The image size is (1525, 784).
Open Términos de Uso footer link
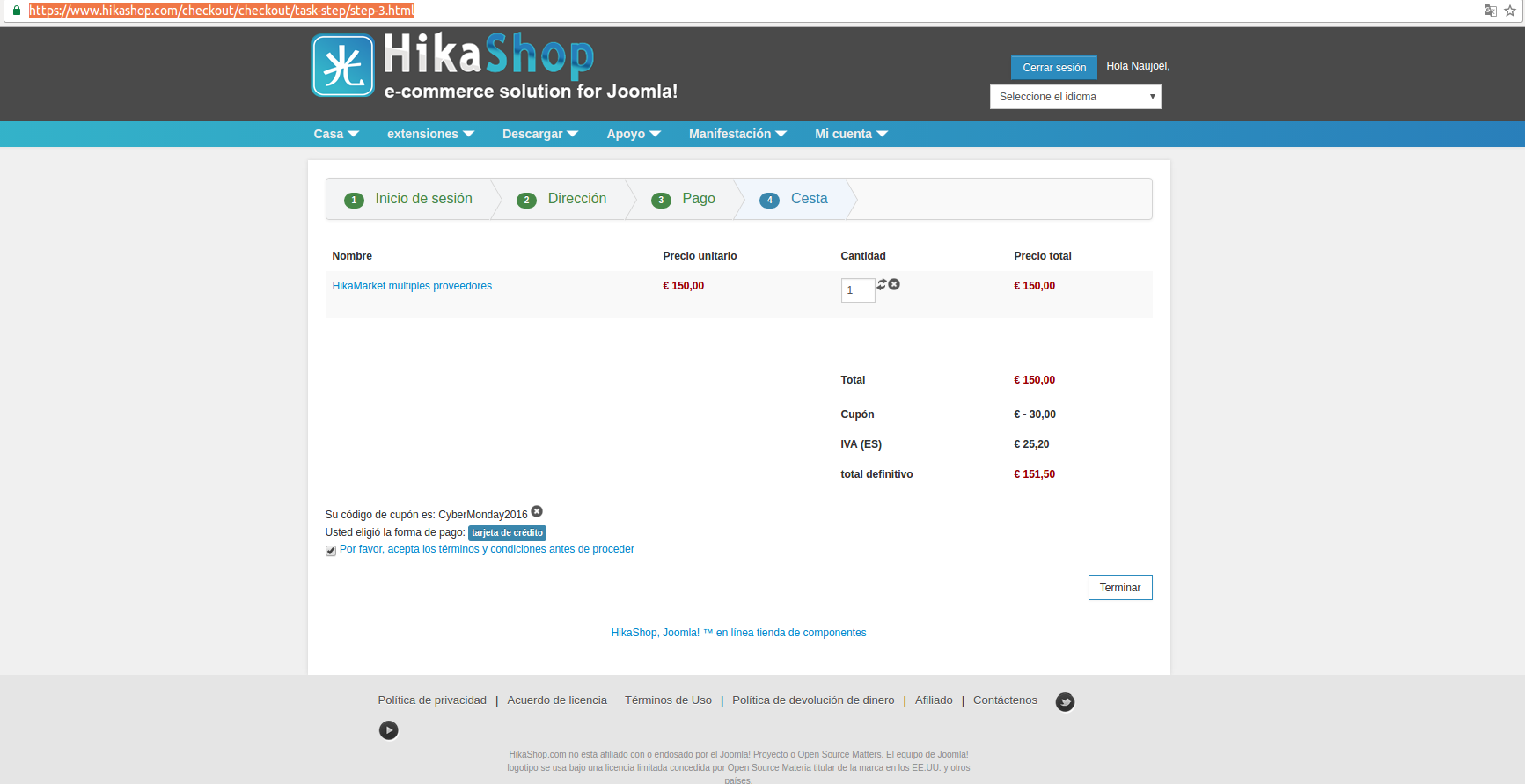point(668,700)
